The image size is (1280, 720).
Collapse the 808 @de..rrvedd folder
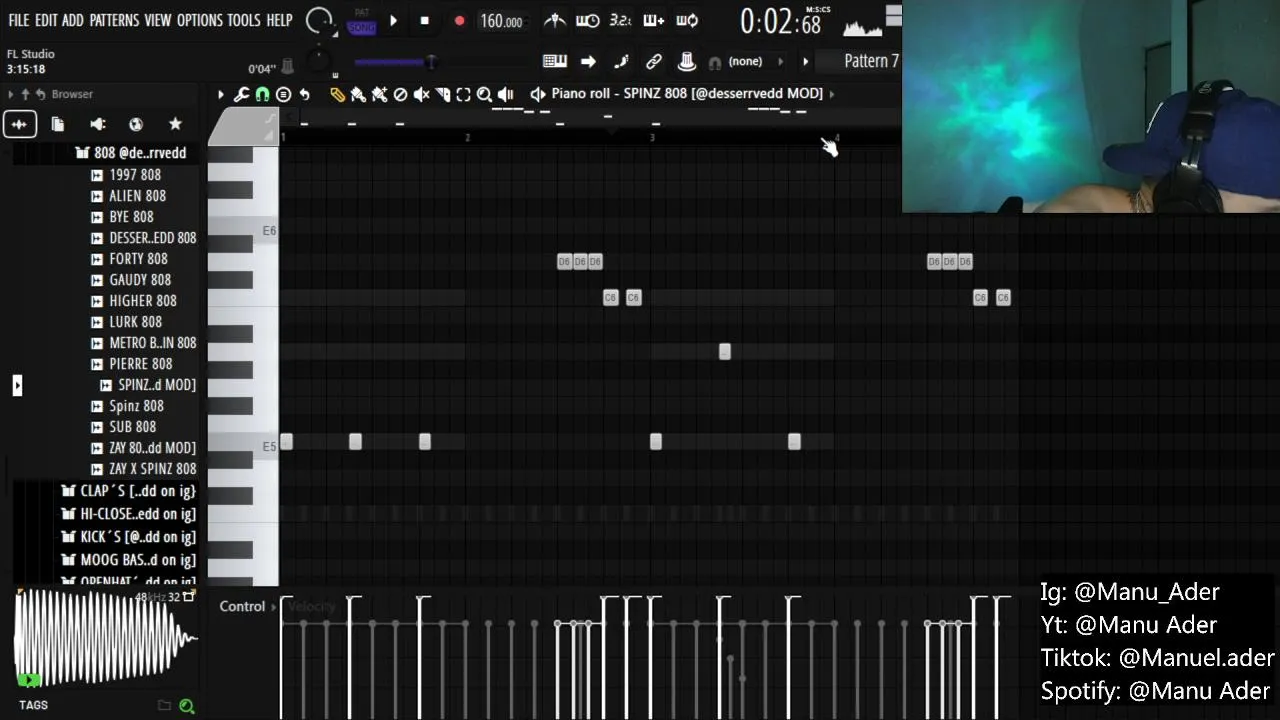click(x=131, y=153)
